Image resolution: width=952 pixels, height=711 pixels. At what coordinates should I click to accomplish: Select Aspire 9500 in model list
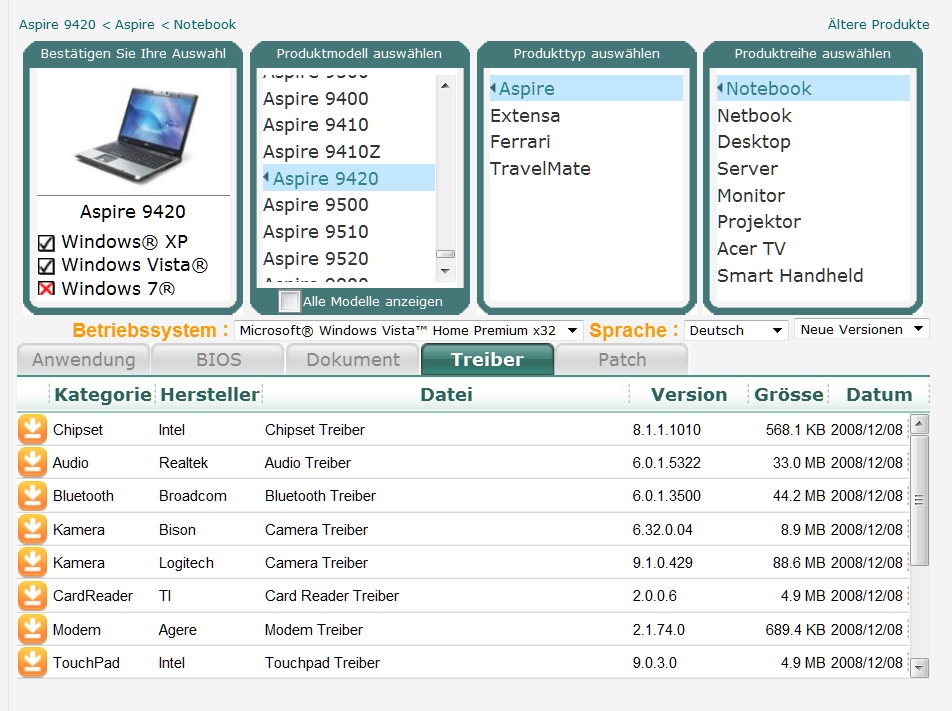click(316, 205)
